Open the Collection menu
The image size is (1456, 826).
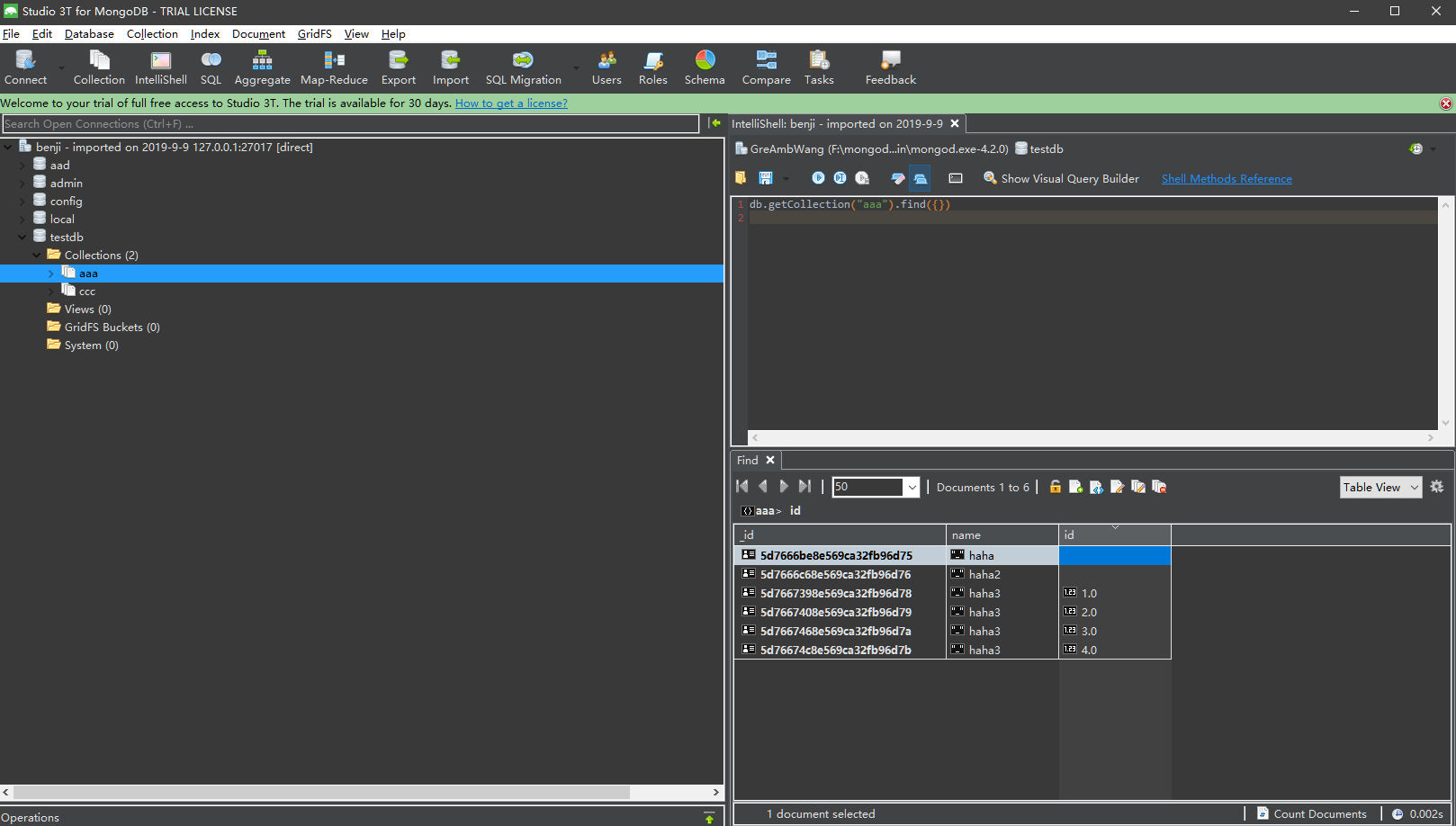pyautogui.click(x=151, y=33)
